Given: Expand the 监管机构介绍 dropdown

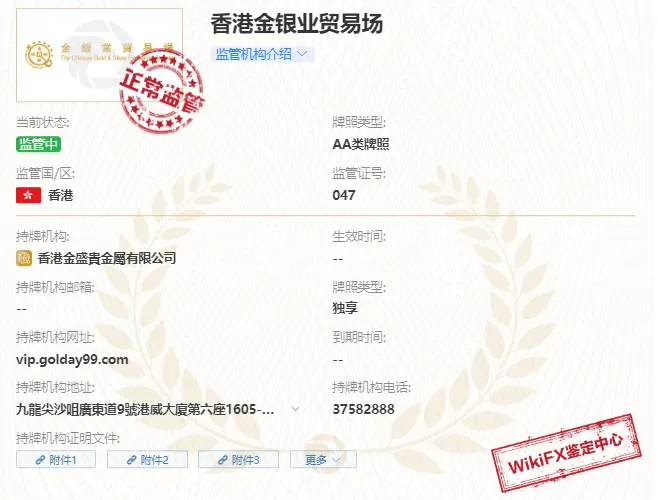Looking at the screenshot, I should click(x=262, y=54).
